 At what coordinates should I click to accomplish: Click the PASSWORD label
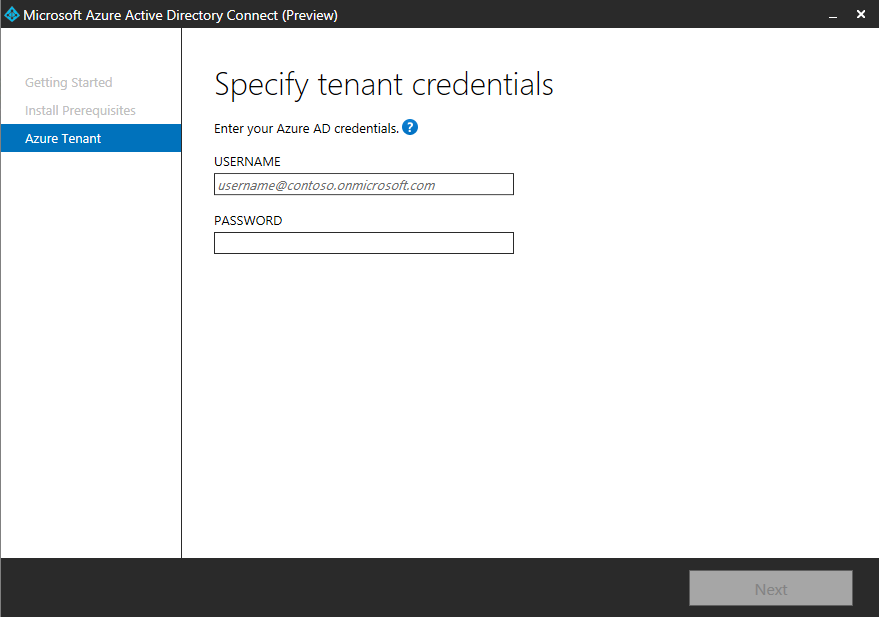248,220
